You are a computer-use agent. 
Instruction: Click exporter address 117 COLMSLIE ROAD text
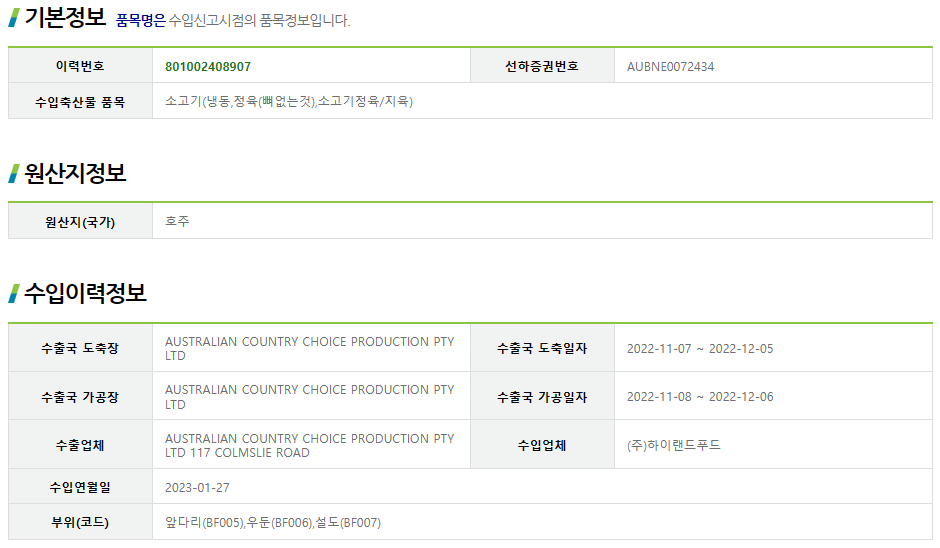(250, 453)
